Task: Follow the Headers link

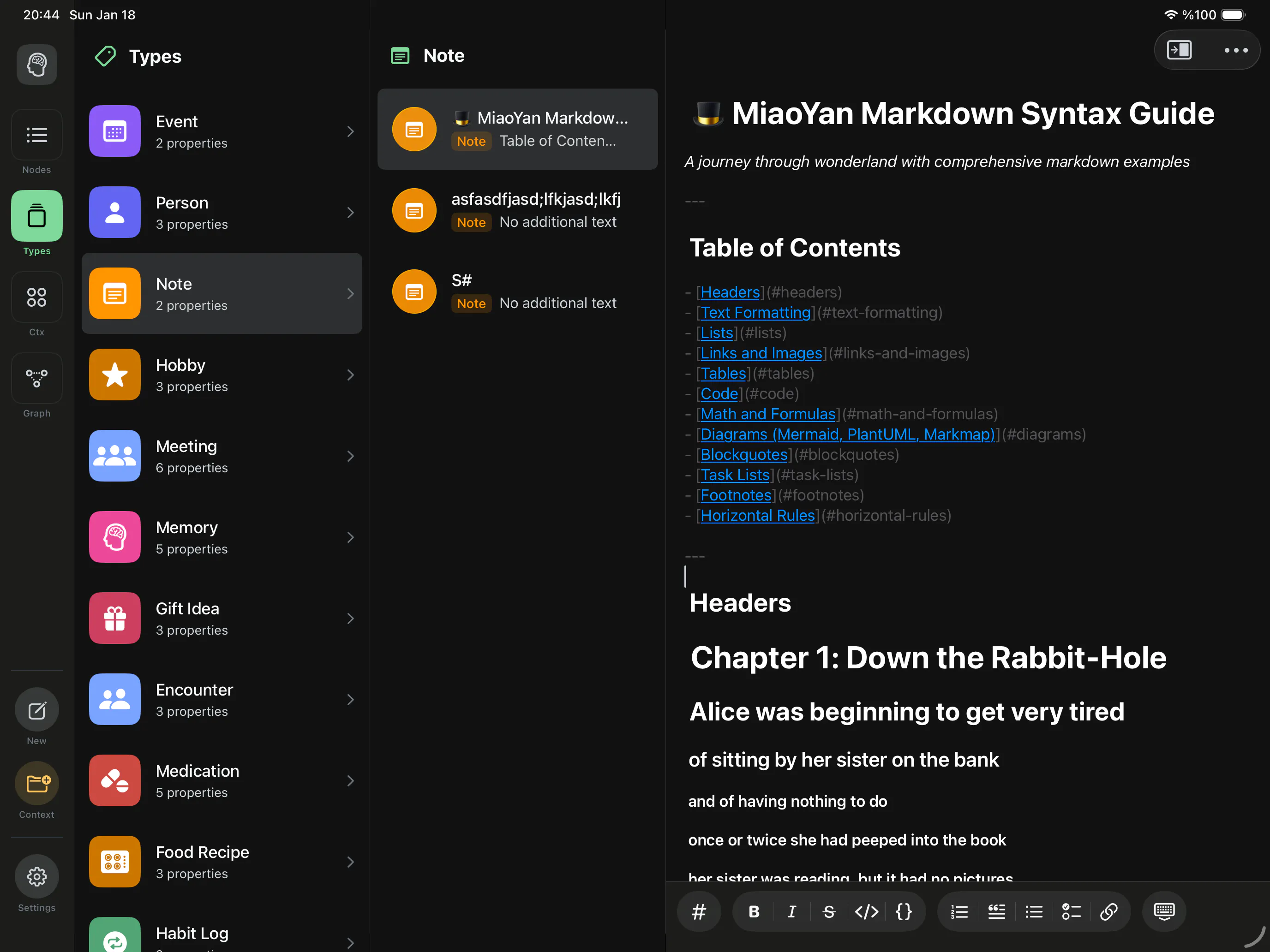Action: click(730, 292)
